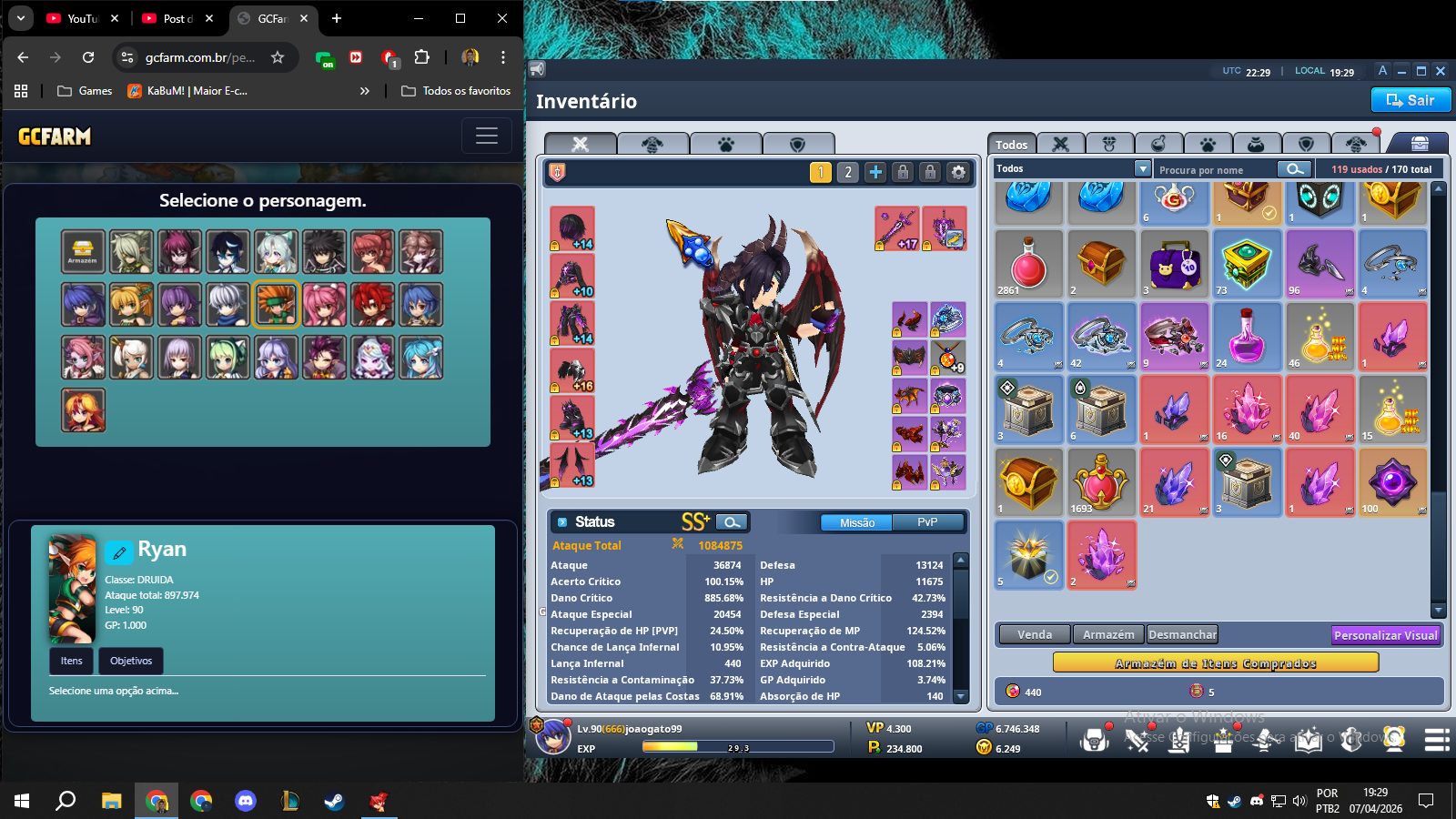The width and height of the screenshot is (1456, 819).
Task: Open the Todos os favoritos folder
Action: click(x=456, y=91)
